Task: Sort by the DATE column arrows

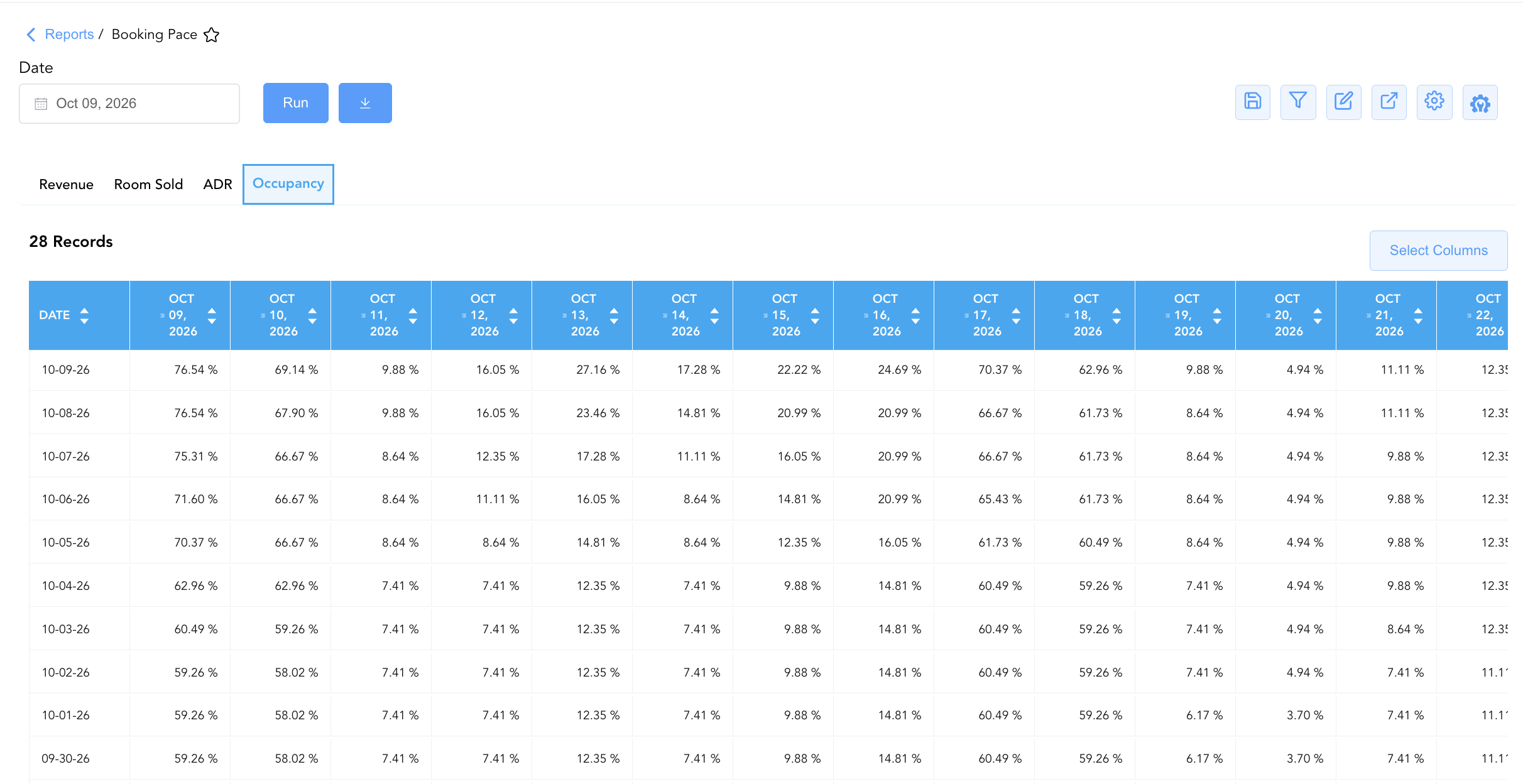Action: pos(84,315)
